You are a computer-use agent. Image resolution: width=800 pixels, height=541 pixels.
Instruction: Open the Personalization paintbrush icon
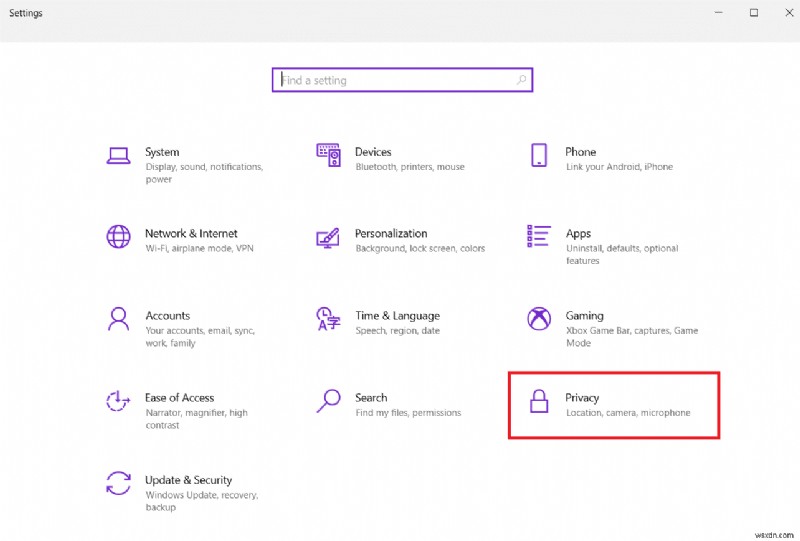(328, 237)
